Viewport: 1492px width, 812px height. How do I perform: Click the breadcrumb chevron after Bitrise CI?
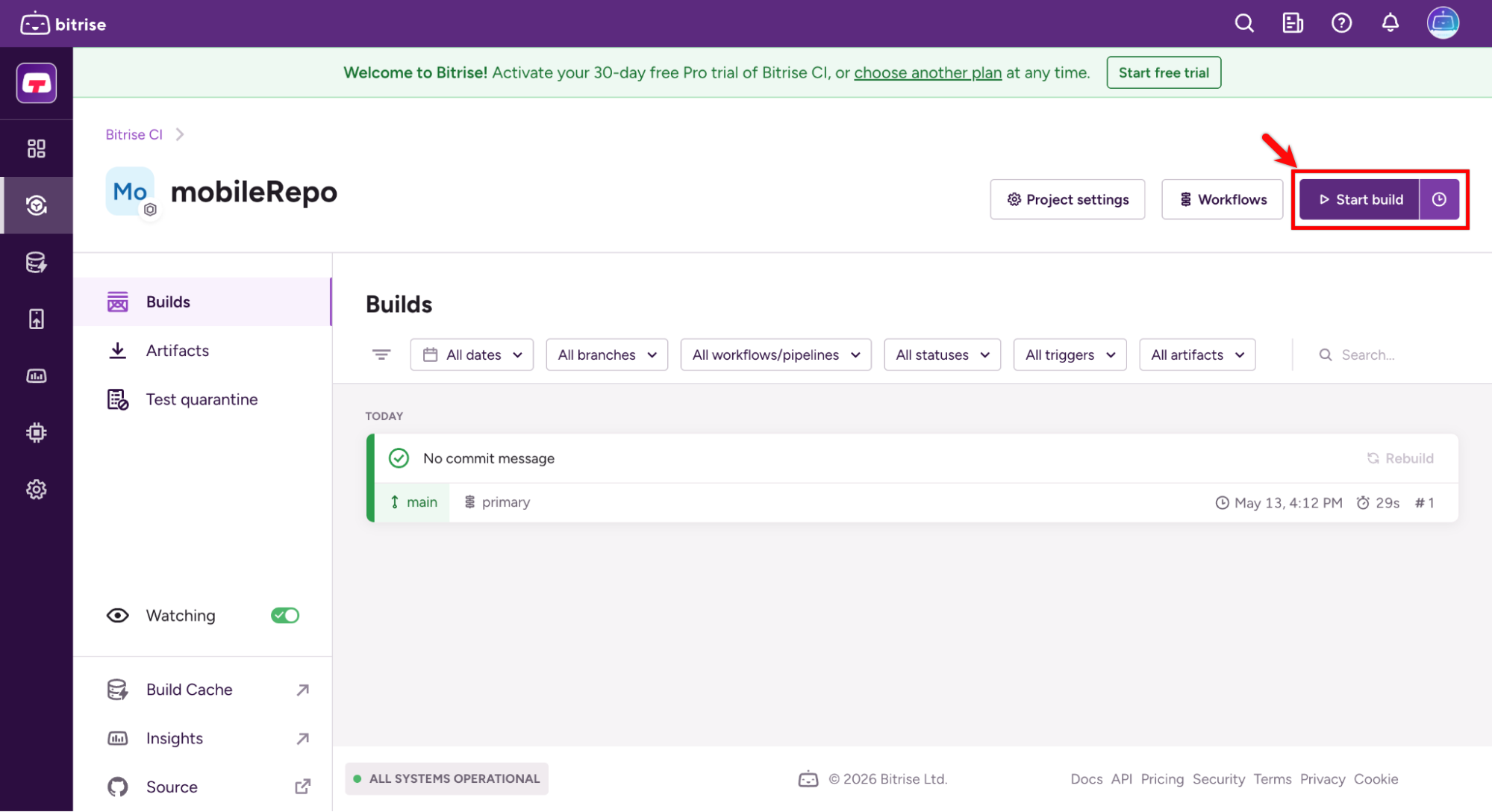coord(180,134)
